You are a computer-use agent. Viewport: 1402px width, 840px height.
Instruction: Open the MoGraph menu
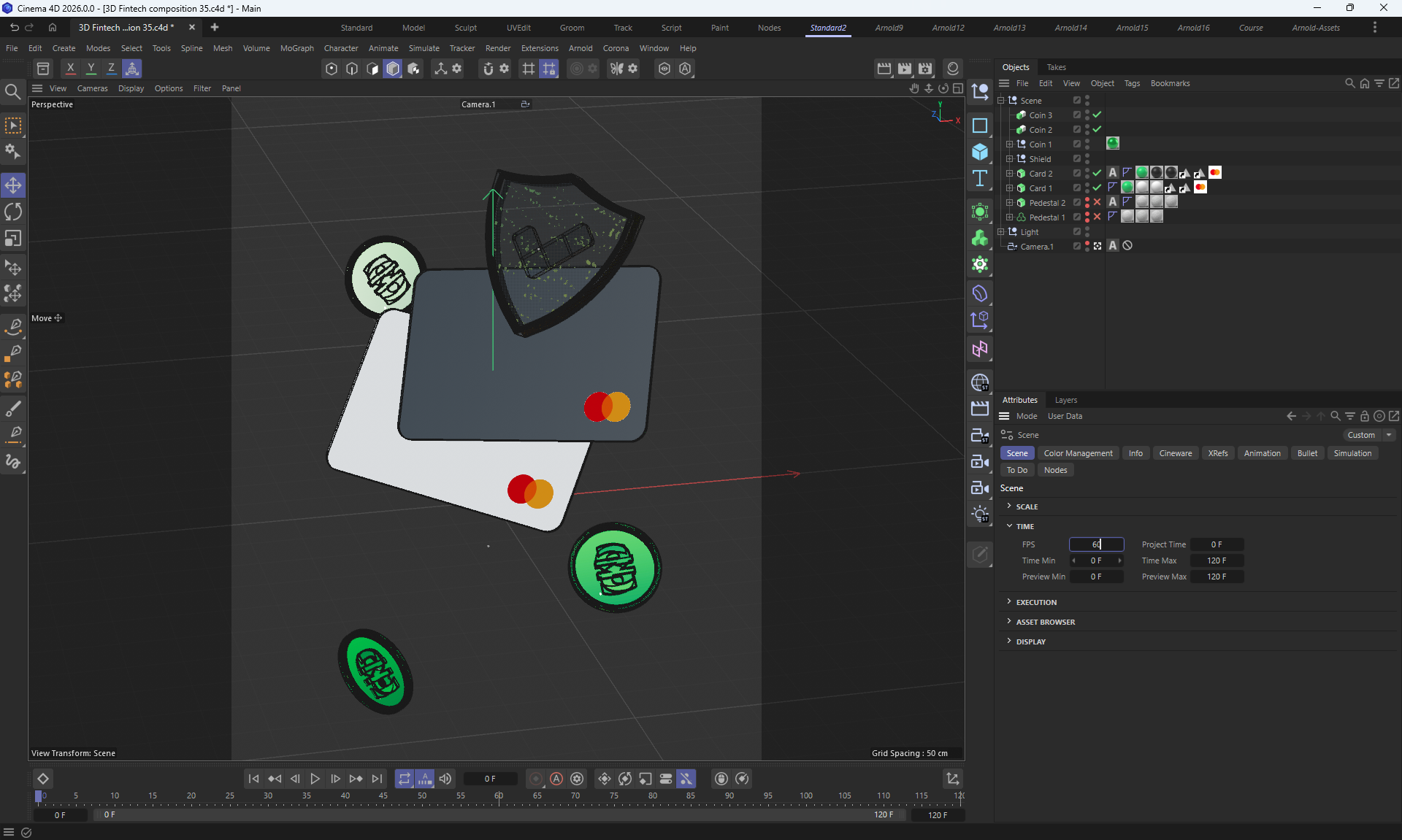[x=296, y=48]
